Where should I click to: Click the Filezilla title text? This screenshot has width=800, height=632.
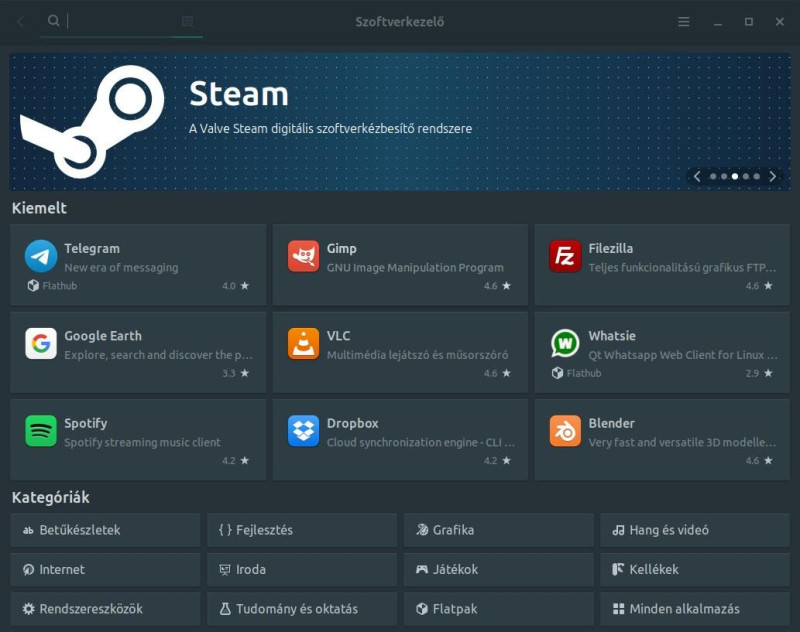coord(610,248)
